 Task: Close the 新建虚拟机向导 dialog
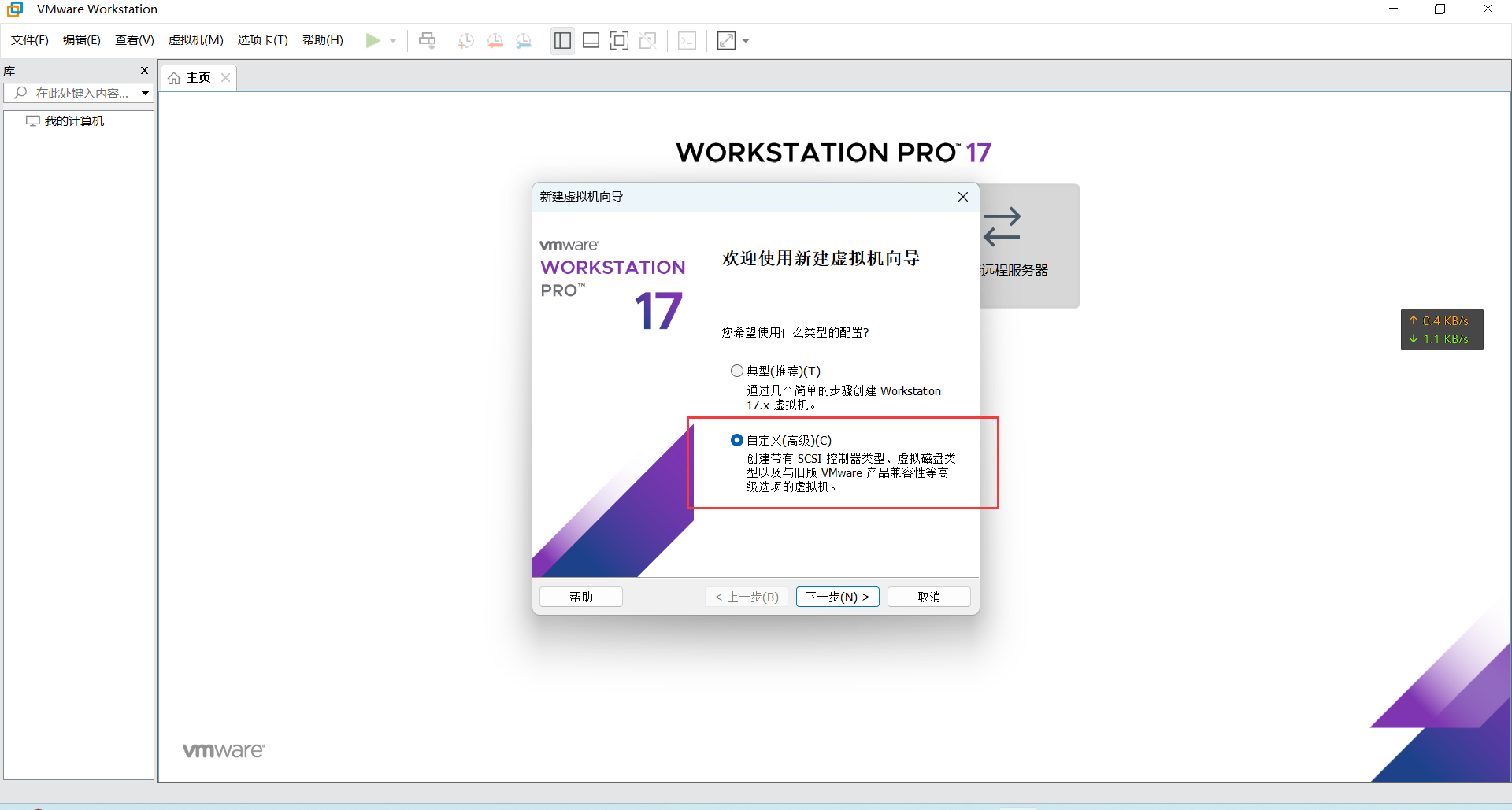[963, 197]
